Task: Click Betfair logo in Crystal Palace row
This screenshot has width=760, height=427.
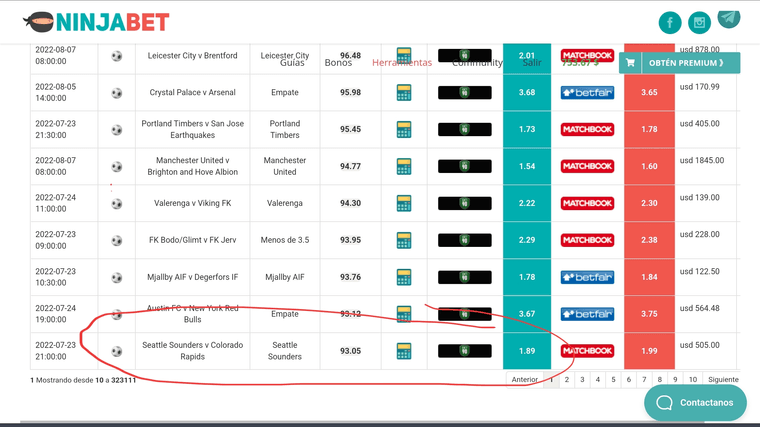Action: coord(587,93)
